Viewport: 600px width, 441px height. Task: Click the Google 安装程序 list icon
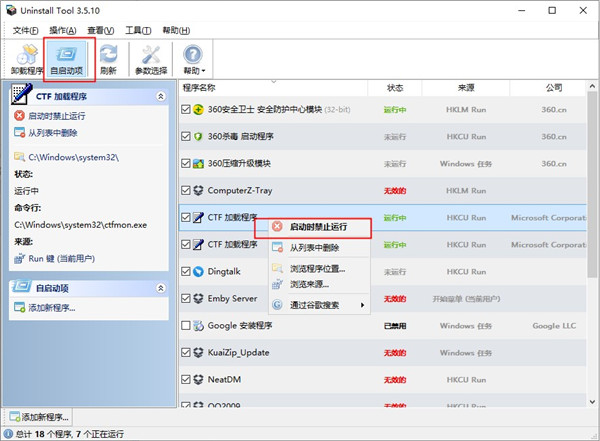(198, 325)
